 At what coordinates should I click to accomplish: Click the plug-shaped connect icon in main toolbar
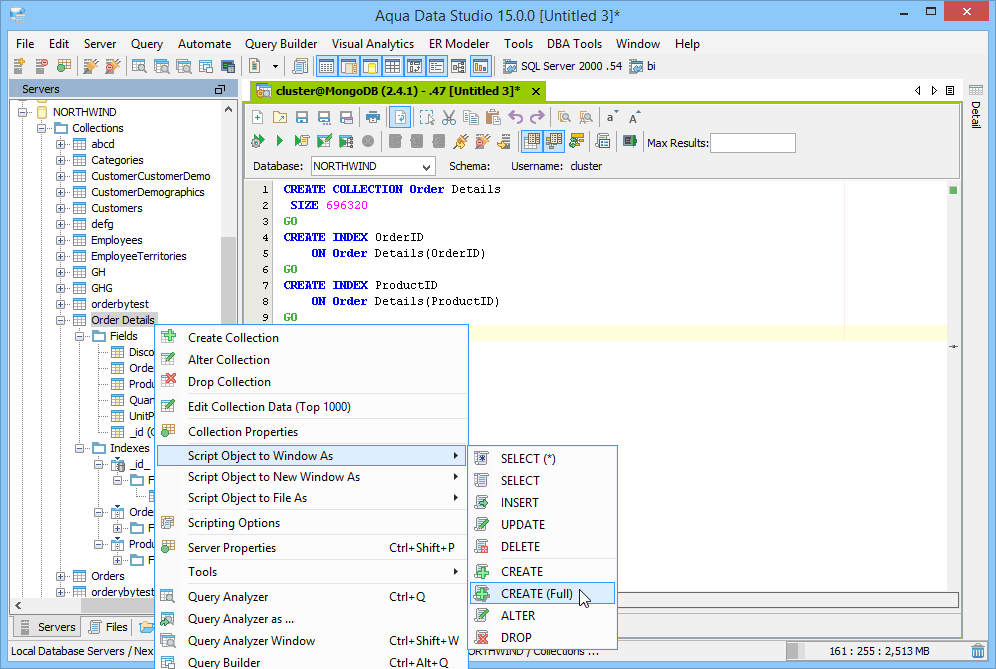[x=91, y=65]
